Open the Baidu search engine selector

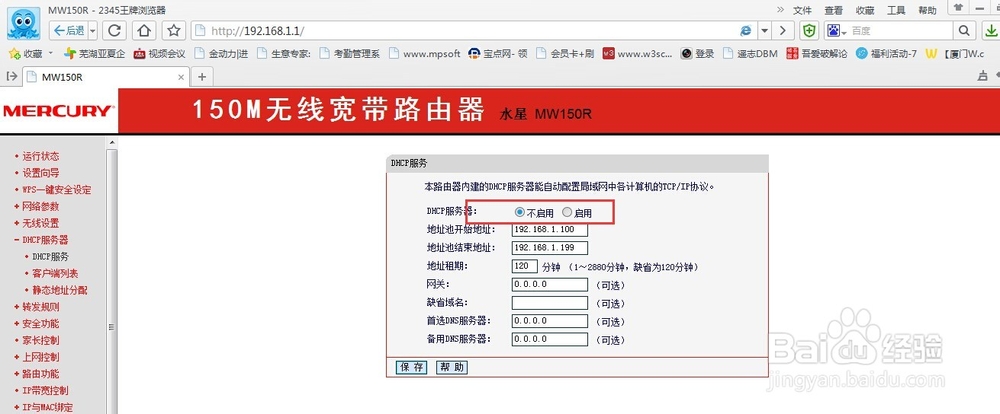coord(836,31)
